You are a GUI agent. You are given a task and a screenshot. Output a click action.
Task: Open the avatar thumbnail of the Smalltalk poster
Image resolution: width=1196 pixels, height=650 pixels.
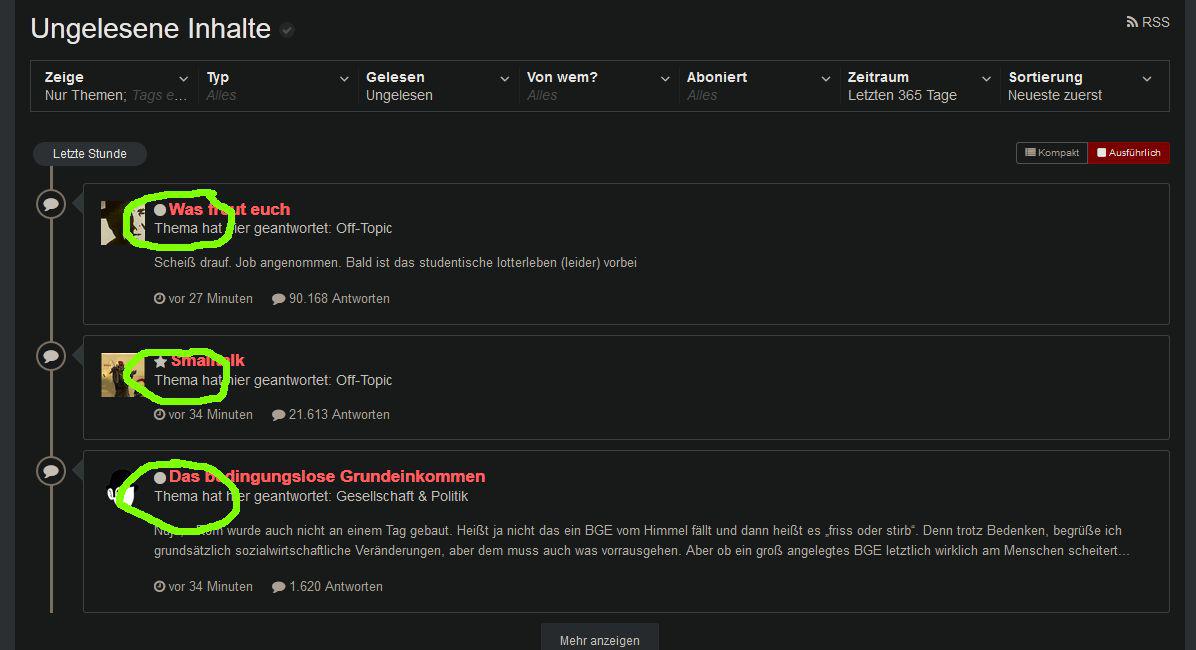tap(123, 375)
